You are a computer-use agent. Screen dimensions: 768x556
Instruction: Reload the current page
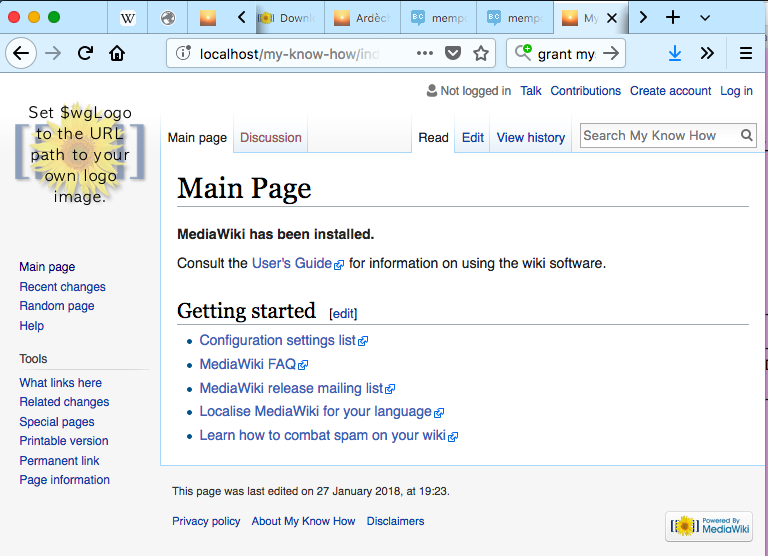[x=85, y=53]
